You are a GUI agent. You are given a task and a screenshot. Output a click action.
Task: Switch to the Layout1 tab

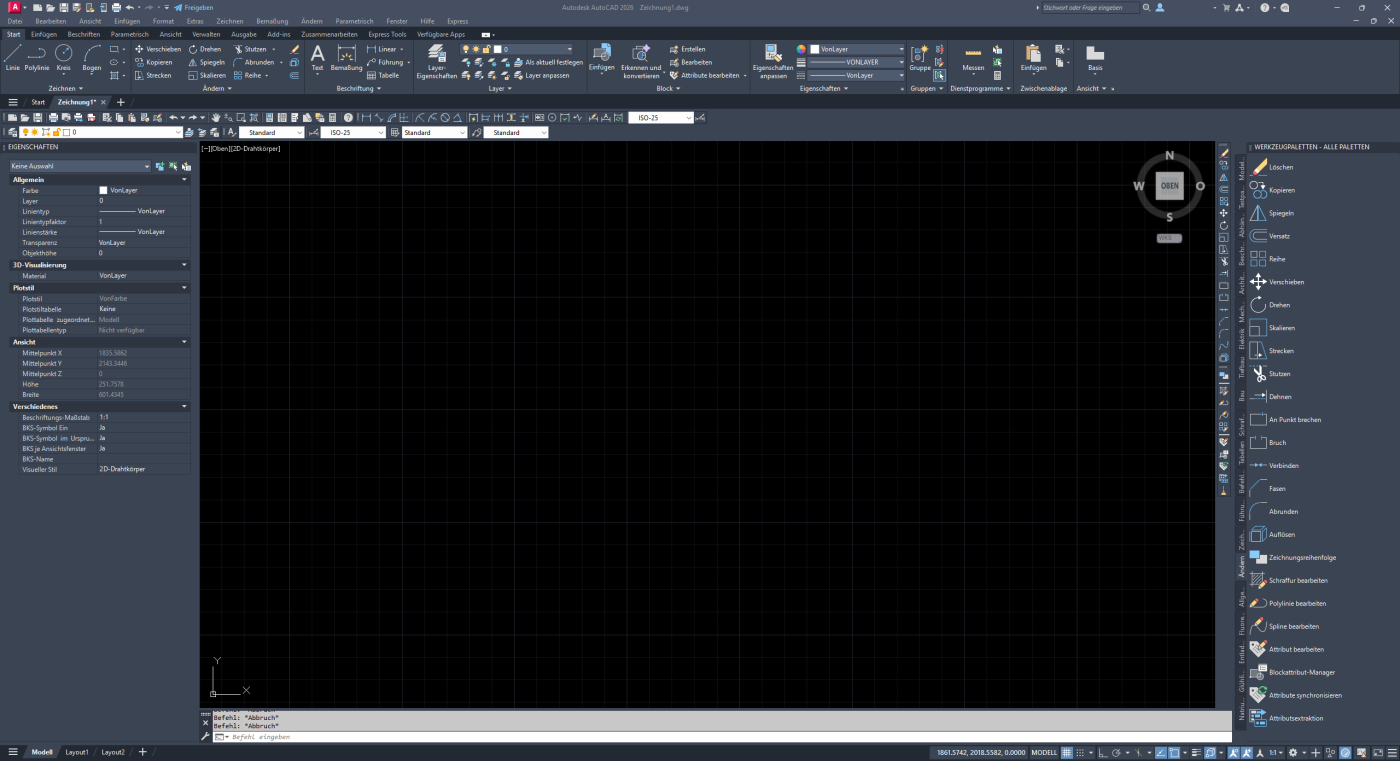click(77, 751)
